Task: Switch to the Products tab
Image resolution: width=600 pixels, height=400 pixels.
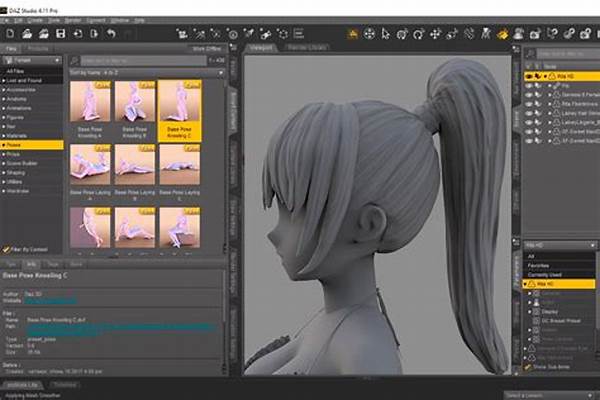Action: 39,47
